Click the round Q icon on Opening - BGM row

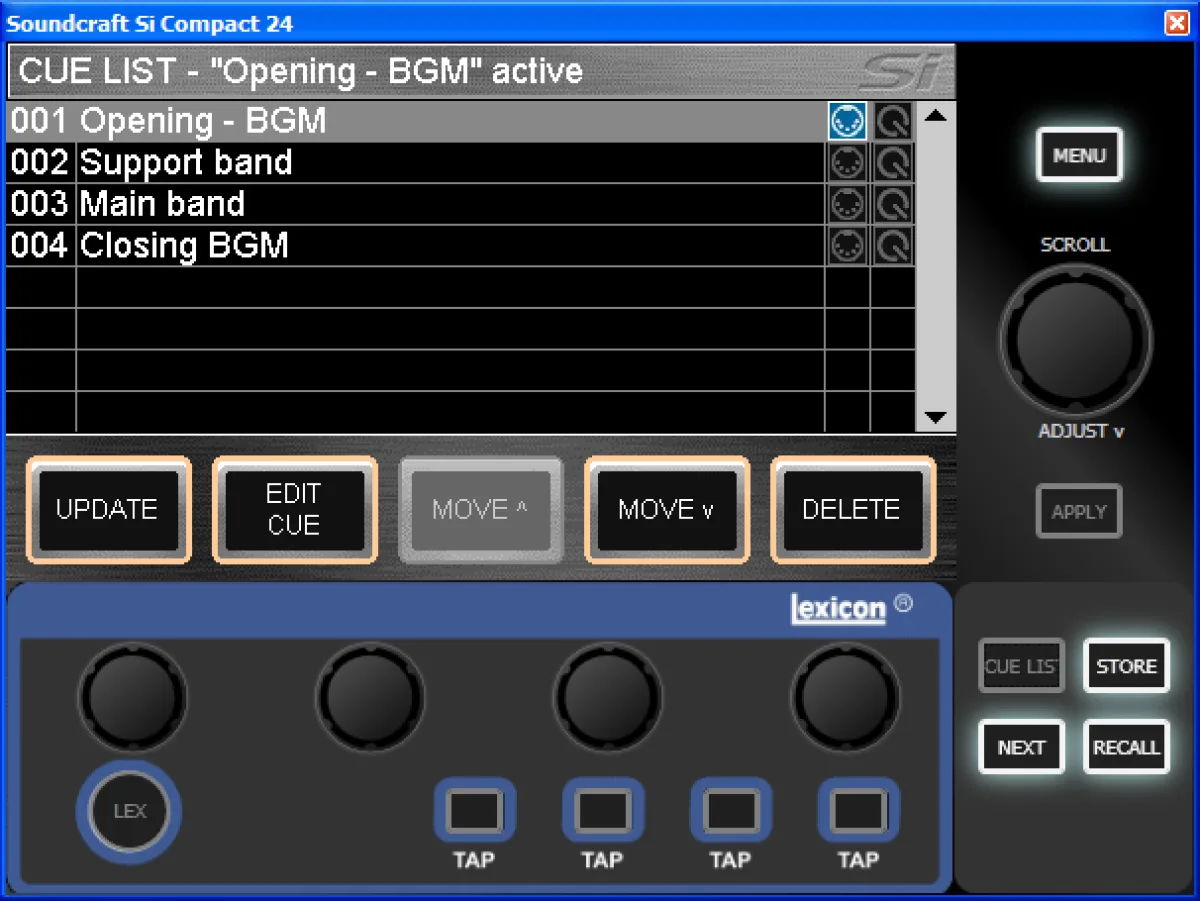tap(892, 121)
